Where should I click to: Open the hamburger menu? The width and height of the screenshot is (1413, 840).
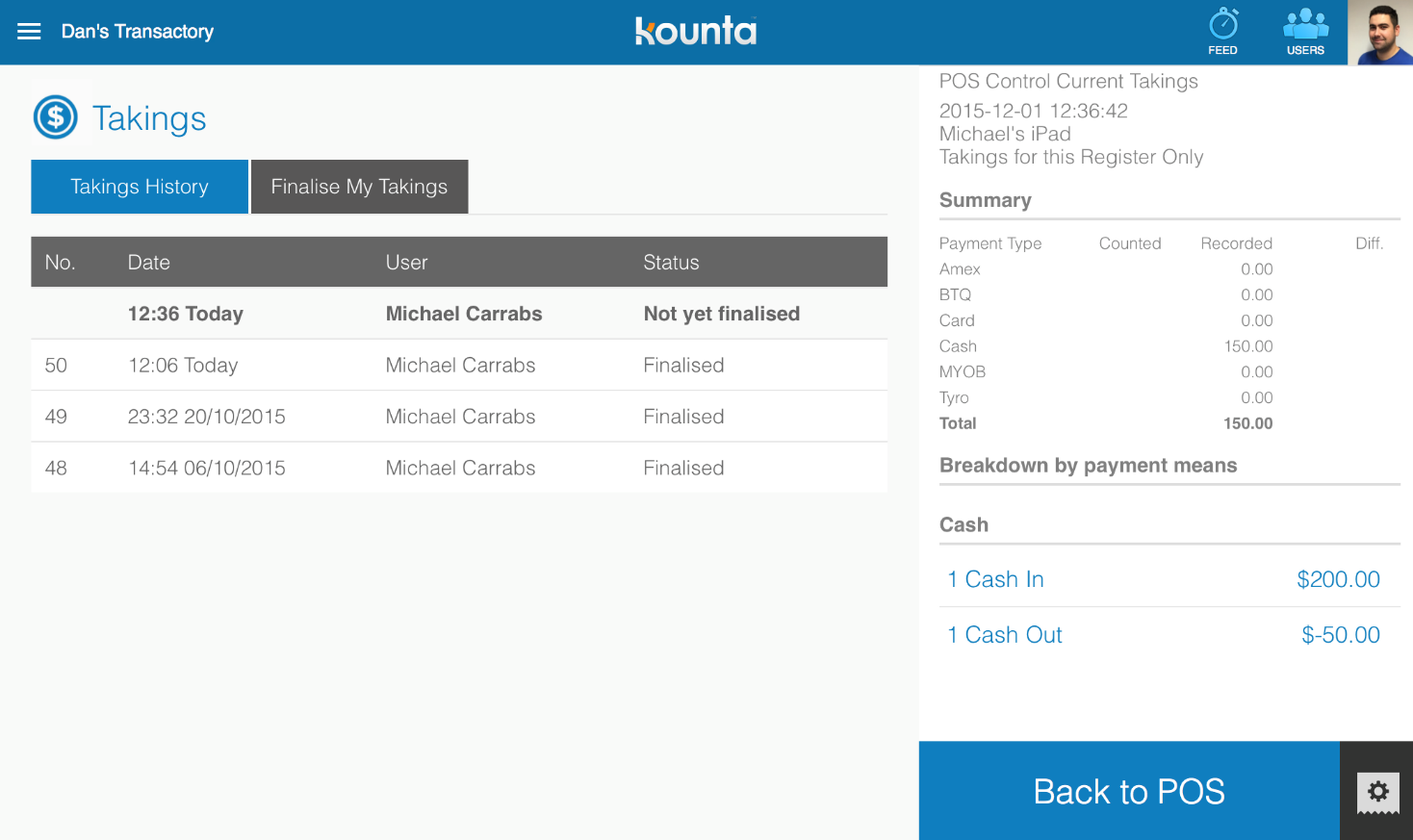point(29,32)
